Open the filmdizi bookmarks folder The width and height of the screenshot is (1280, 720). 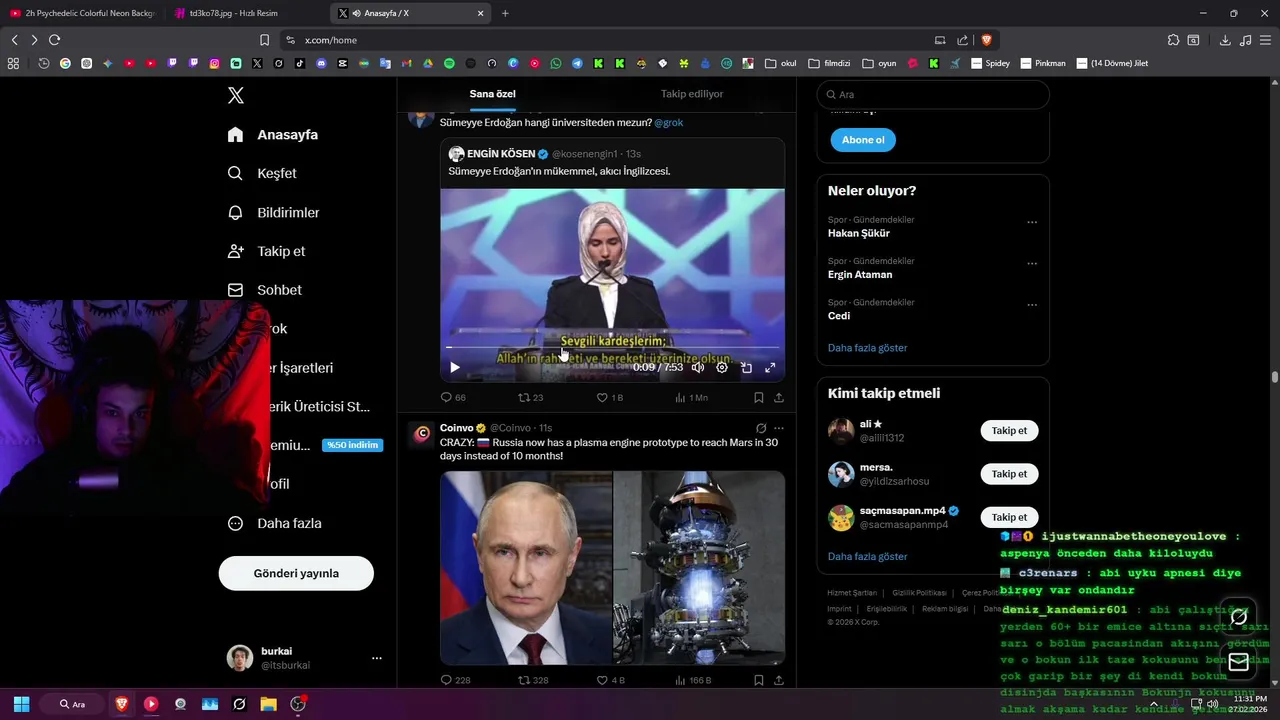click(829, 63)
